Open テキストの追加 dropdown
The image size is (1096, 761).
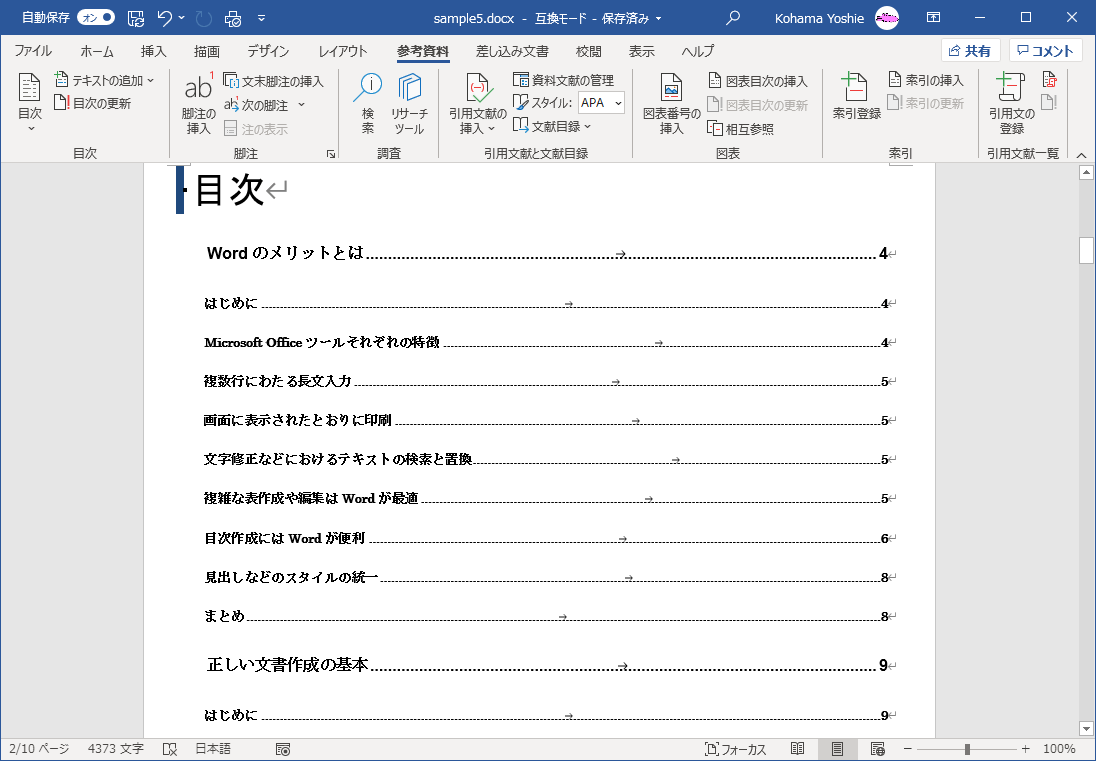coord(105,80)
